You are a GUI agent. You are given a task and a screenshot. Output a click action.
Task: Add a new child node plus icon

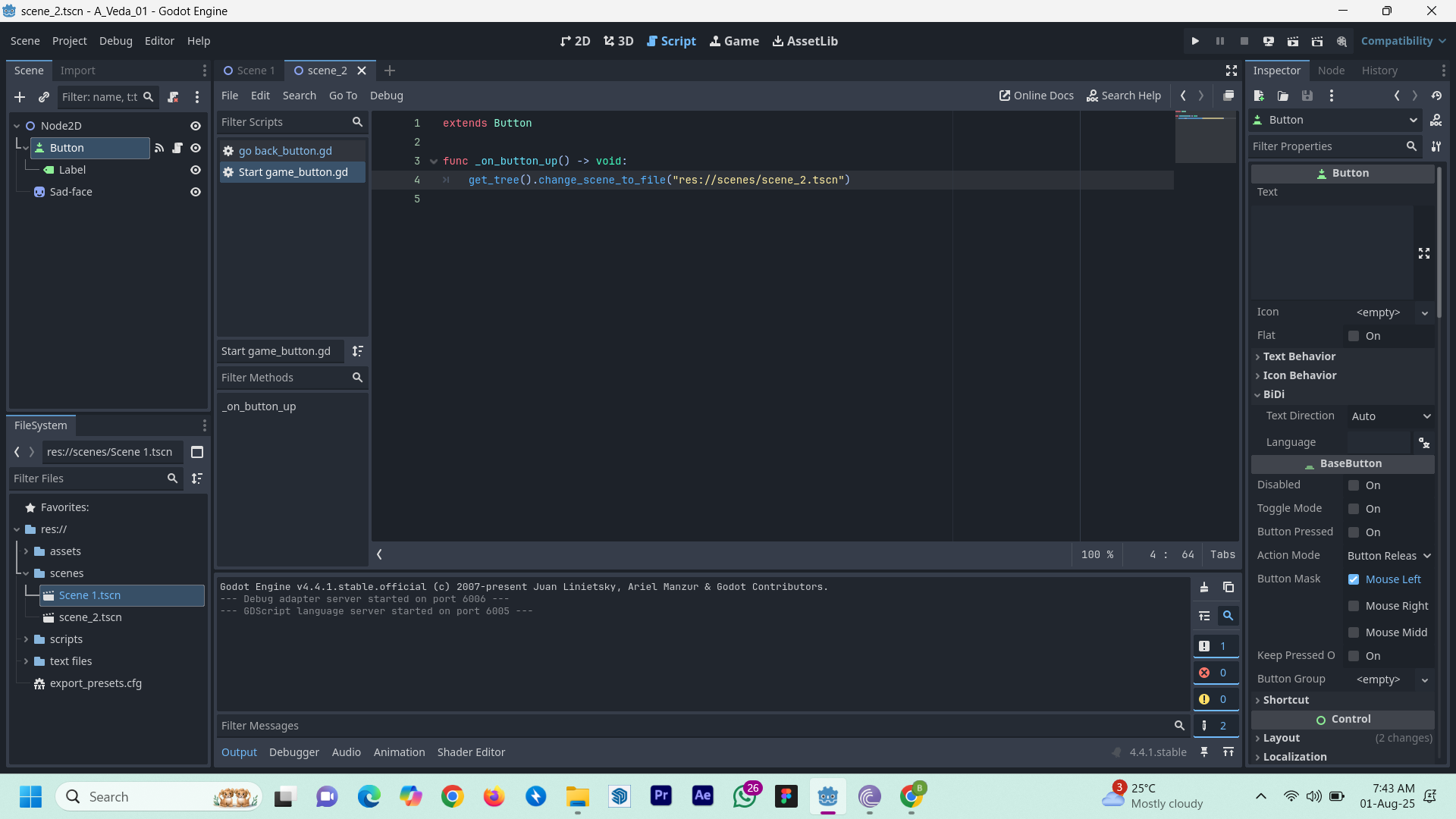20,97
